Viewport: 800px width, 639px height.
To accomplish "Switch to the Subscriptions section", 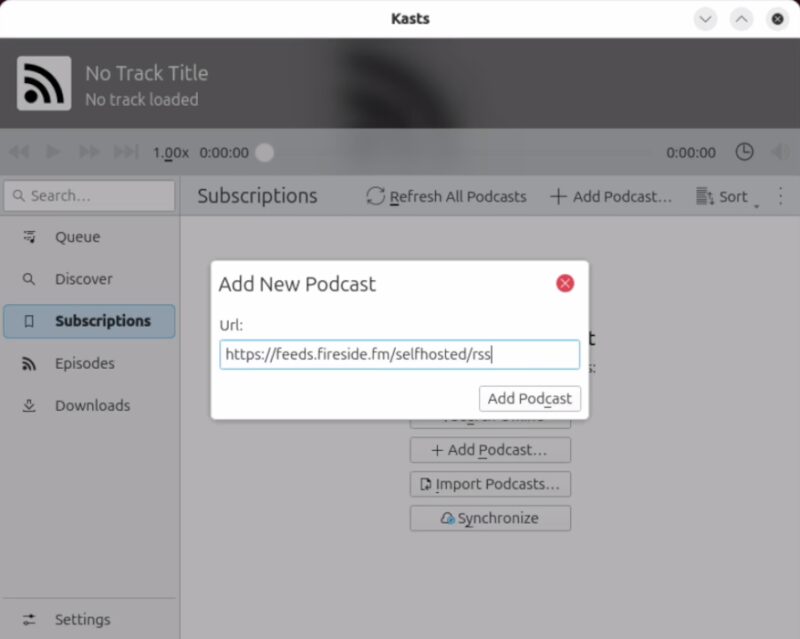I will pyautogui.click(x=102, y=321).
